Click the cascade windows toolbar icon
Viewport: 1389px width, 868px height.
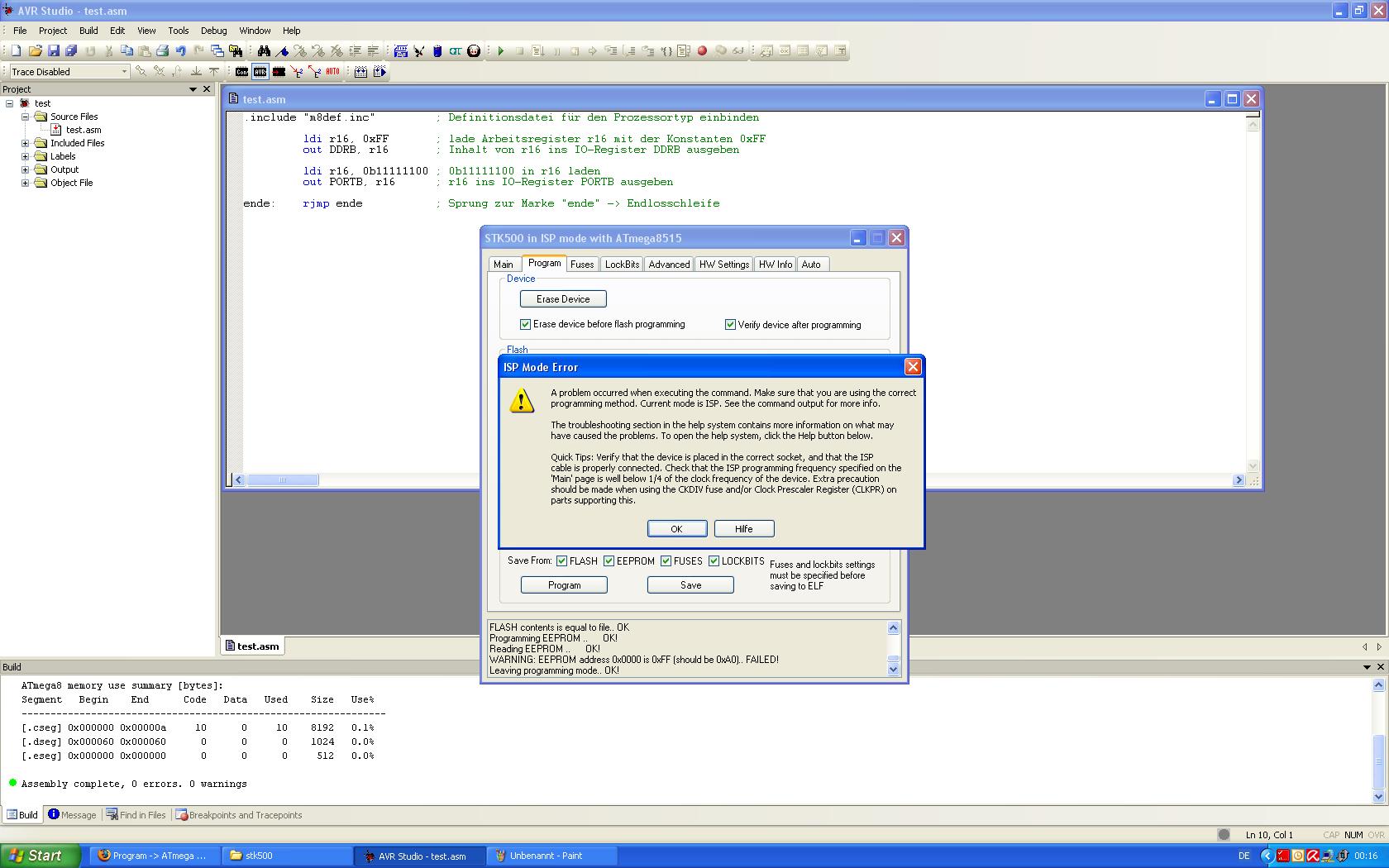(x=217, y=50)
